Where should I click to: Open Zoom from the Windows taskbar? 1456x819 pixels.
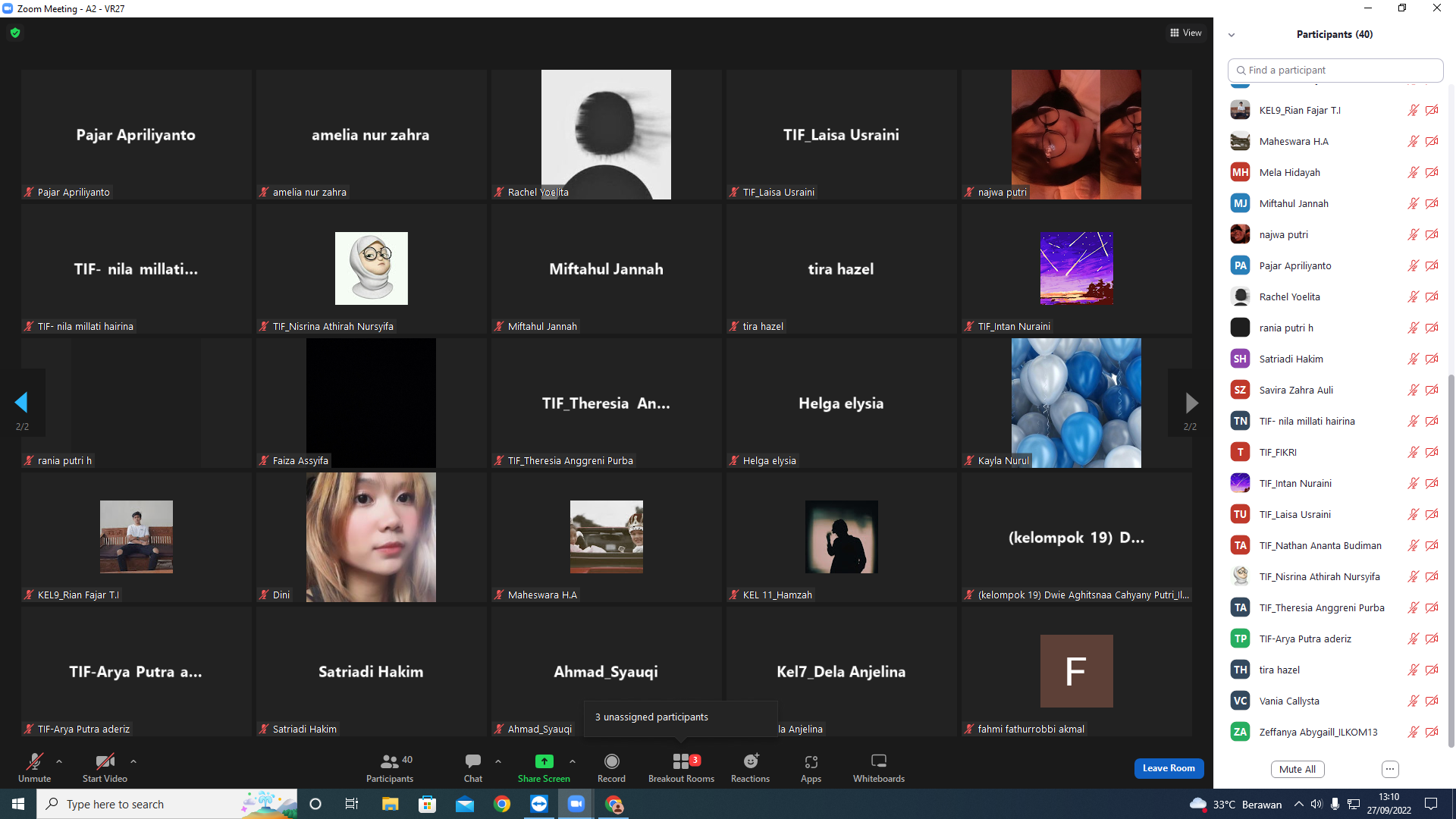[x=576, y=804]
